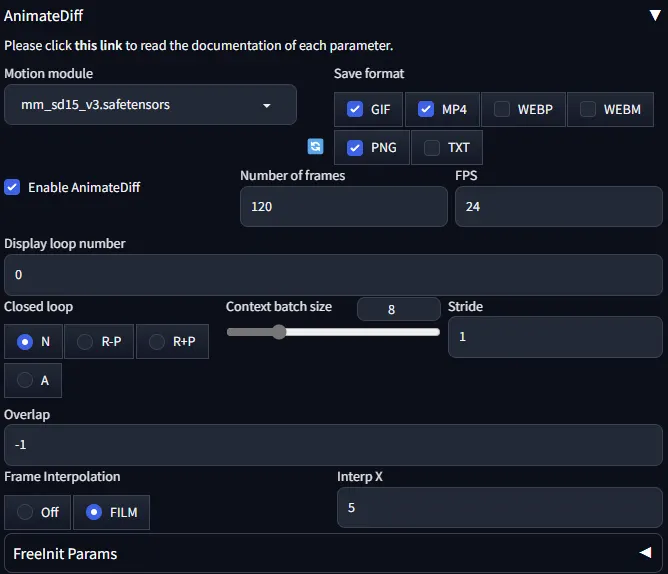This screenshot has width=668, height=574.
Task: Open the Motion module dropdown
Action: [x=151, y=105]
